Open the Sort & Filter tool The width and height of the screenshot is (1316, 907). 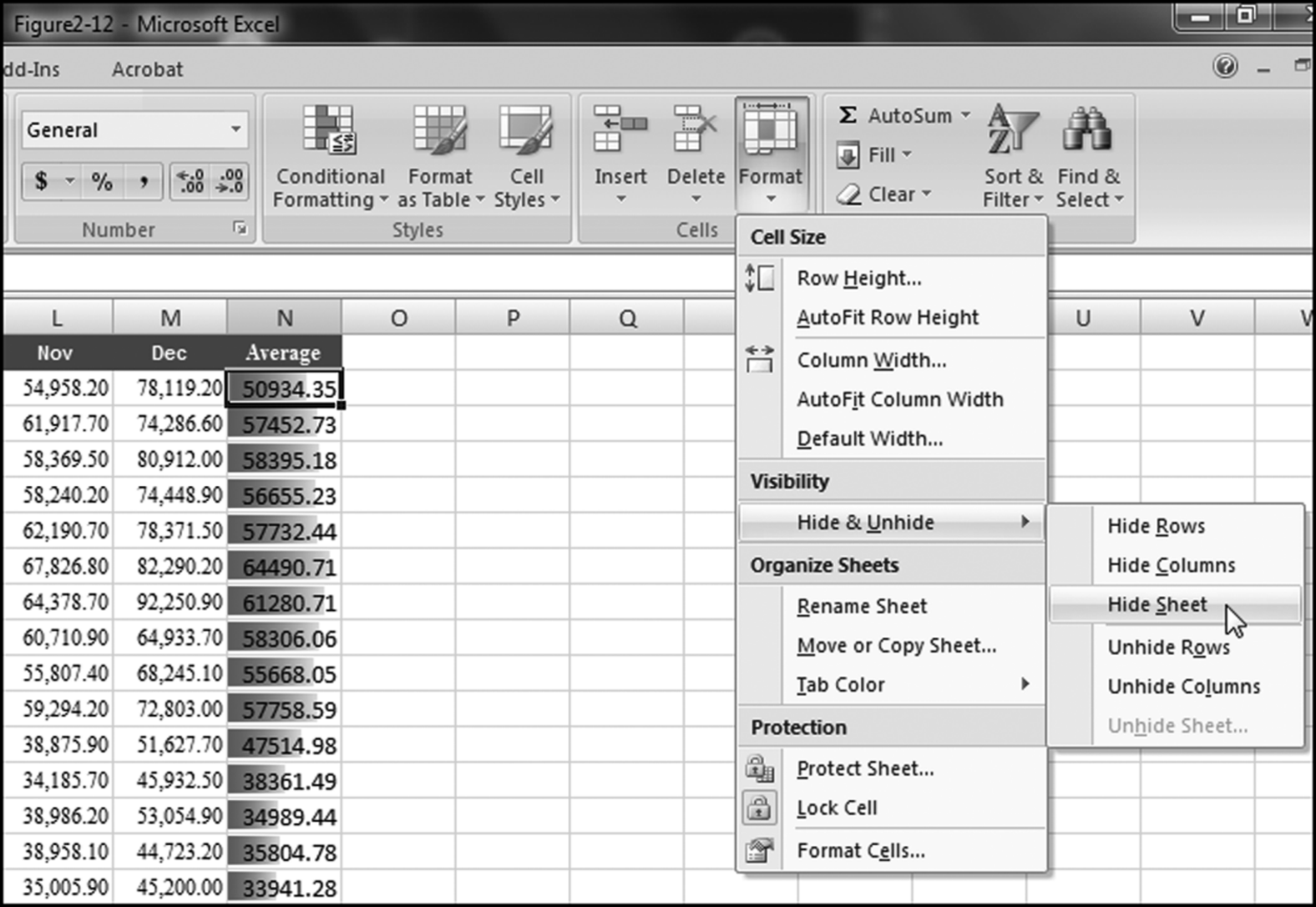click(x=1013, y=156)
